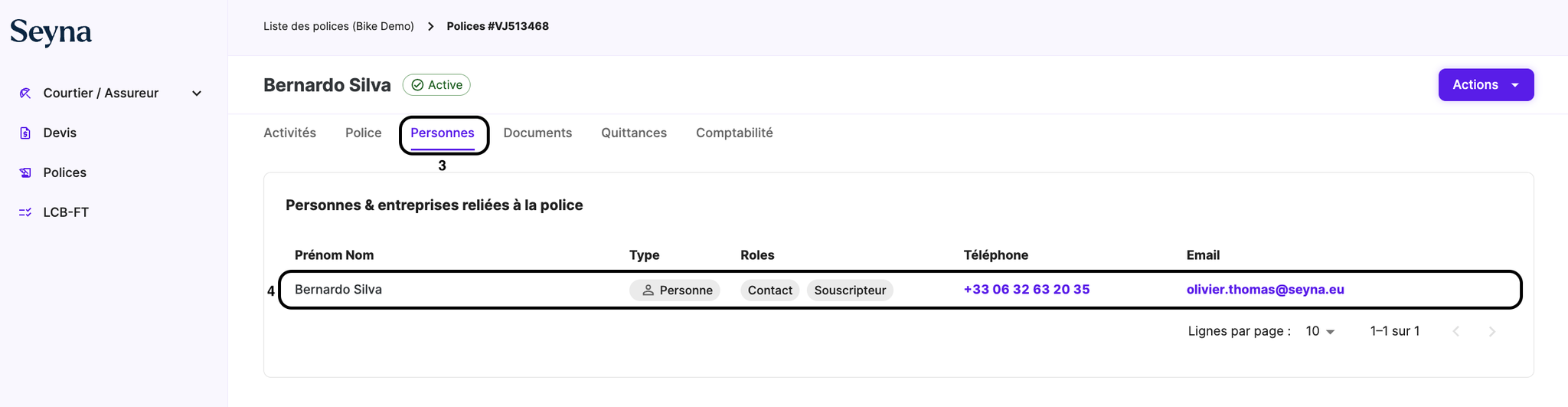Image resolution: width=1568 pixels, height=407 pixels.
Task: Open the Actions dropdown button
Action: pos(1485,85)
